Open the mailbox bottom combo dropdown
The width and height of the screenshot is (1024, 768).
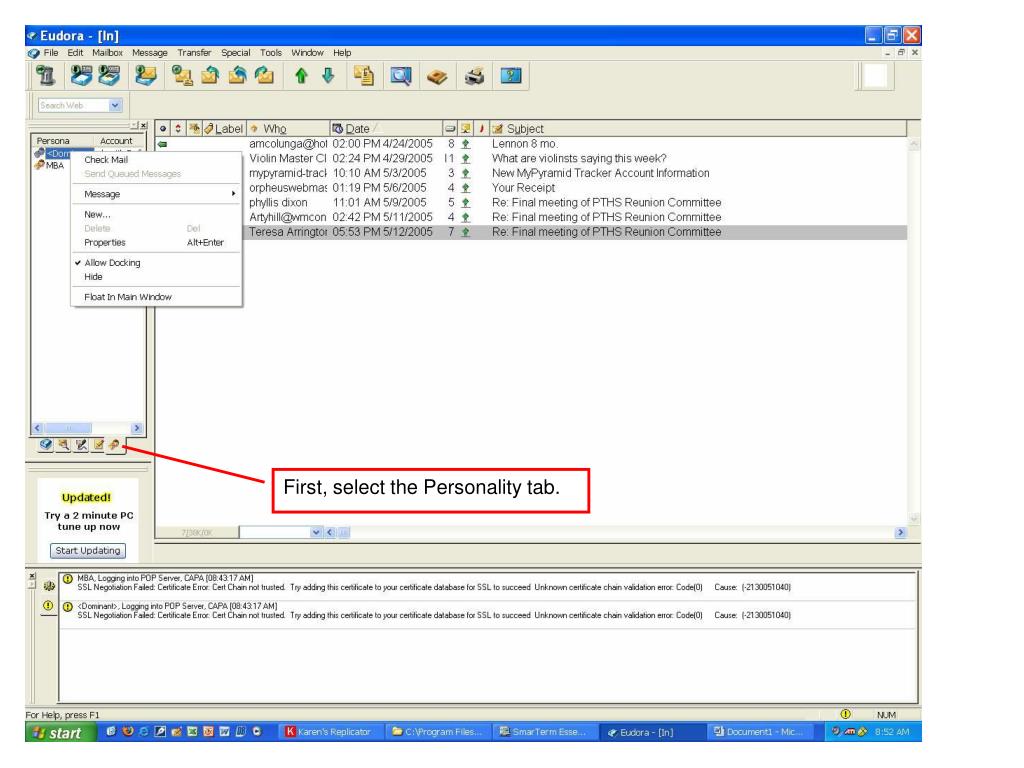pos(316,532)
